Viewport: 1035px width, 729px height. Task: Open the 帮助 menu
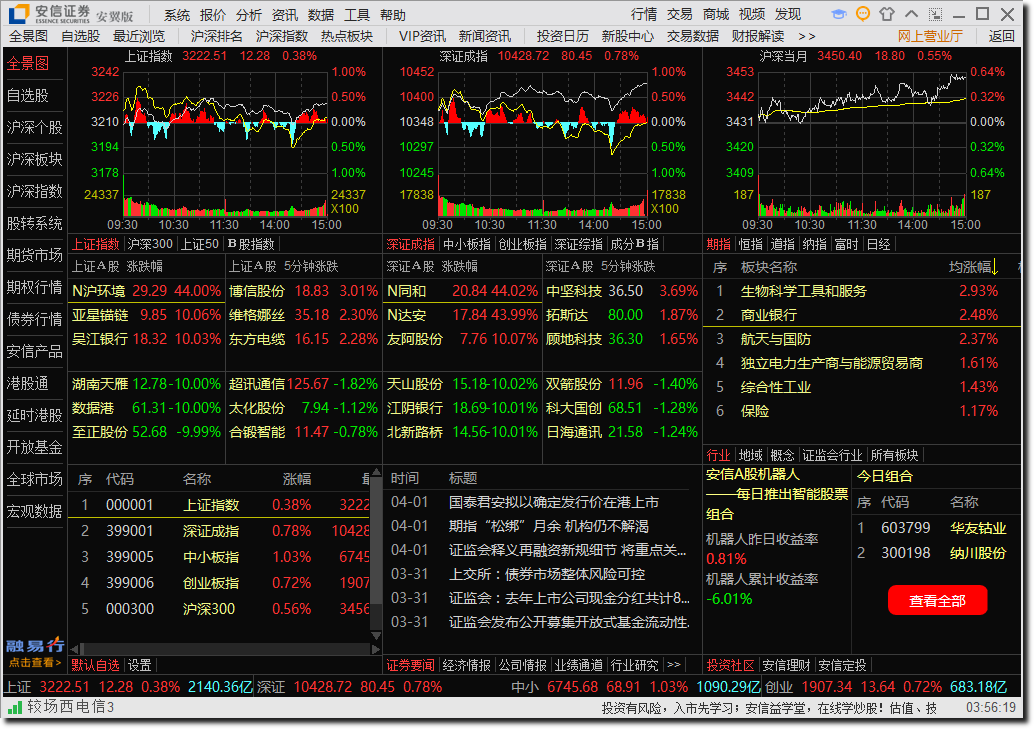[393, 15]
